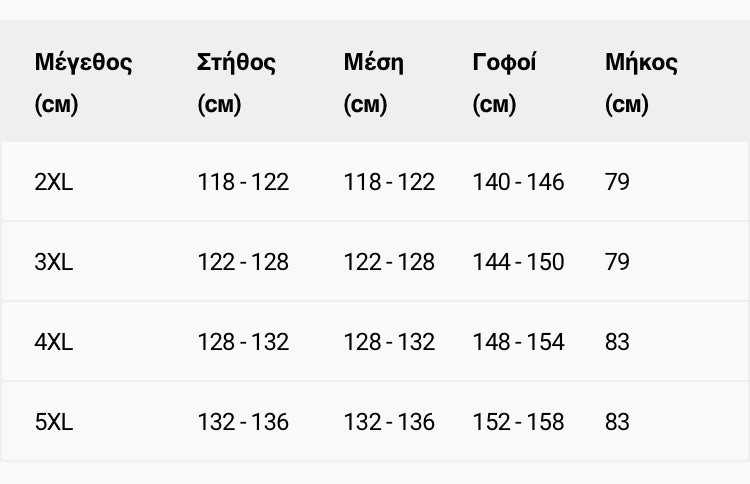The height and width of the screenshot is (484, 750).
Task: Click the Μήκος column header
Action: coord(641,83)
